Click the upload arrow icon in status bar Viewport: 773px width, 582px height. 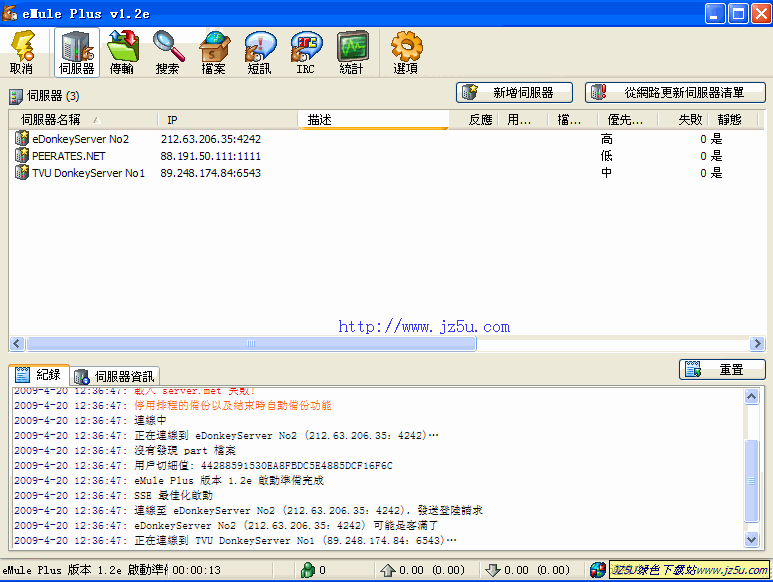coord(387,570)
